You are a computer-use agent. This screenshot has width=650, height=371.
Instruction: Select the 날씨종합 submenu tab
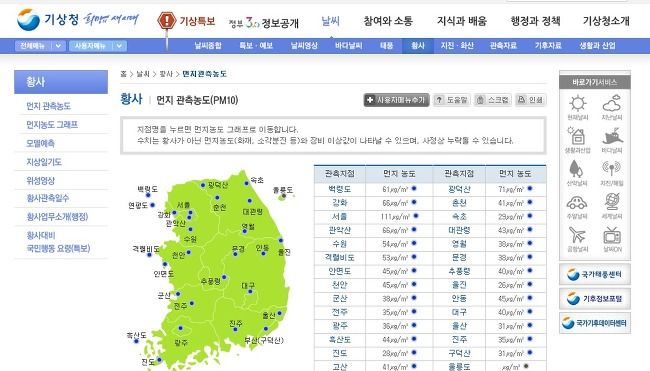point(208,46)
